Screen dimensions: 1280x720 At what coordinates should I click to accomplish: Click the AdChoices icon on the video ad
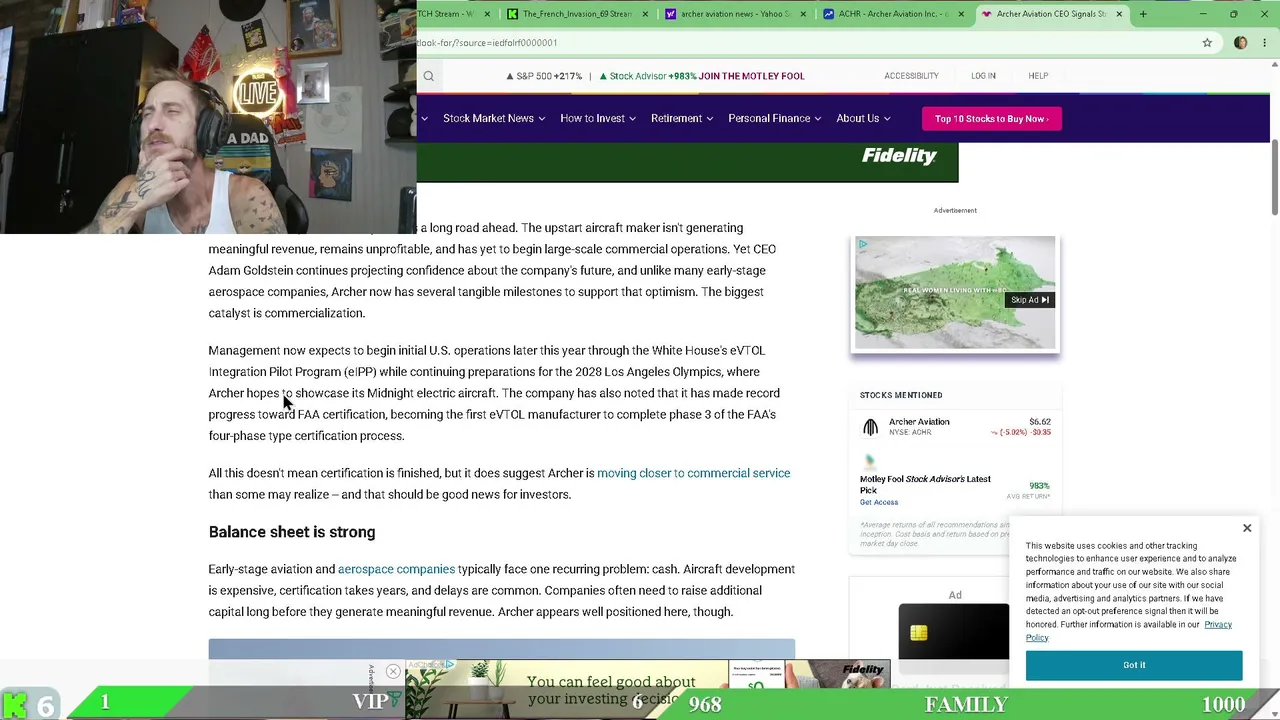(x=863, y=244)
